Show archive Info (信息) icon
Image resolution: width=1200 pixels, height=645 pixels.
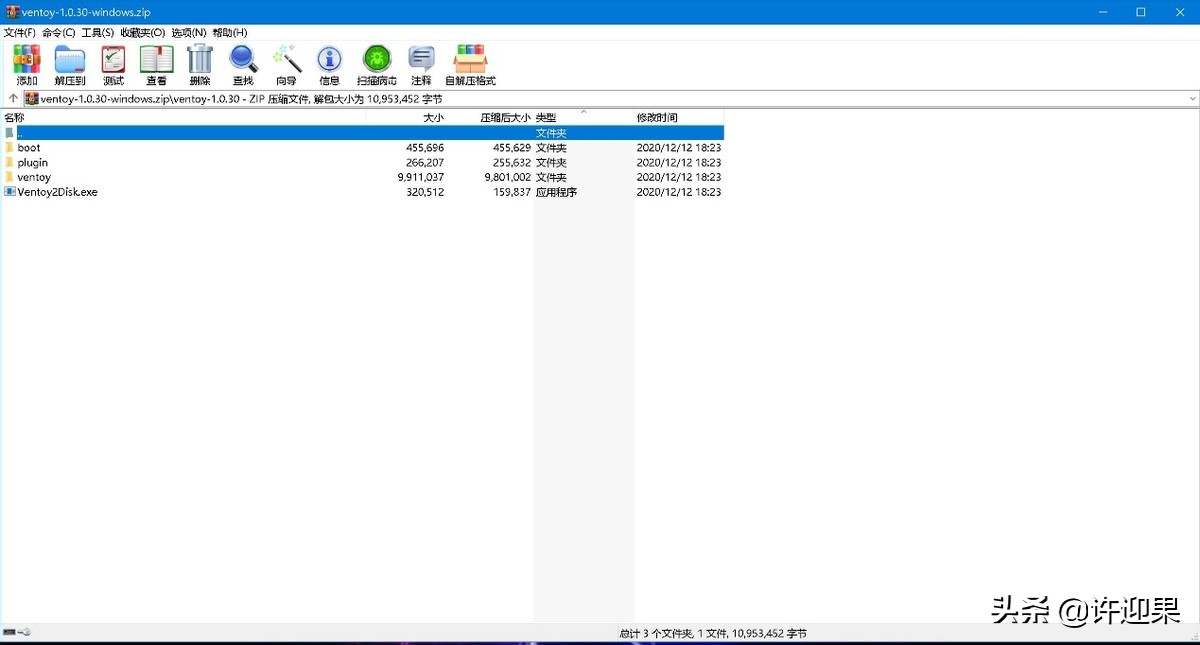[329, 64]
